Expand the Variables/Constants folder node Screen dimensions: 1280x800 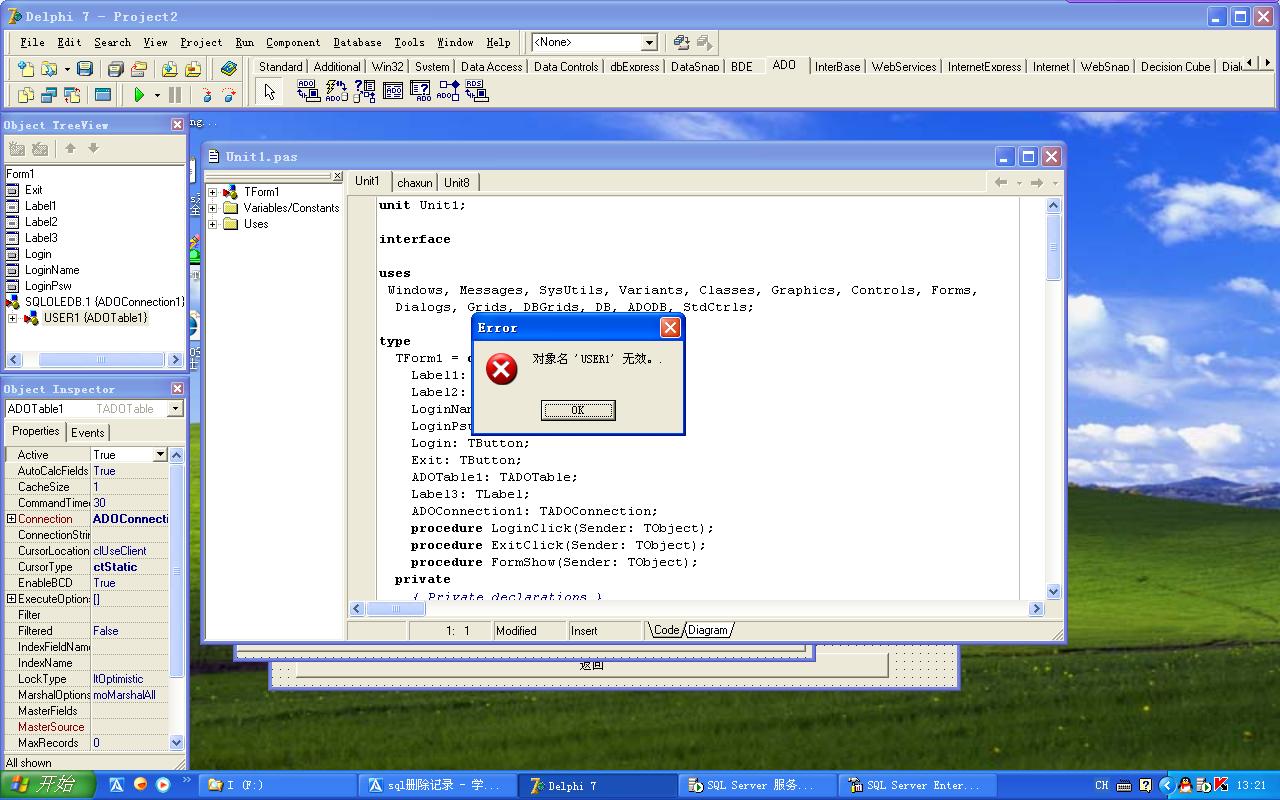tap(212, 208)
